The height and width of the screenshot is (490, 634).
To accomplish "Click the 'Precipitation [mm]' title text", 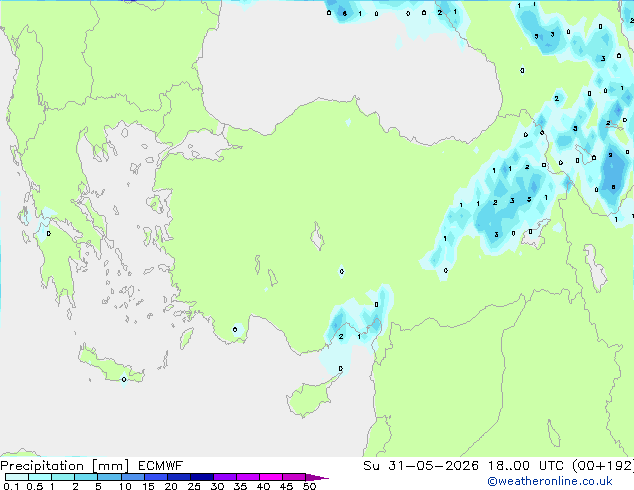I will pos(65,466).
